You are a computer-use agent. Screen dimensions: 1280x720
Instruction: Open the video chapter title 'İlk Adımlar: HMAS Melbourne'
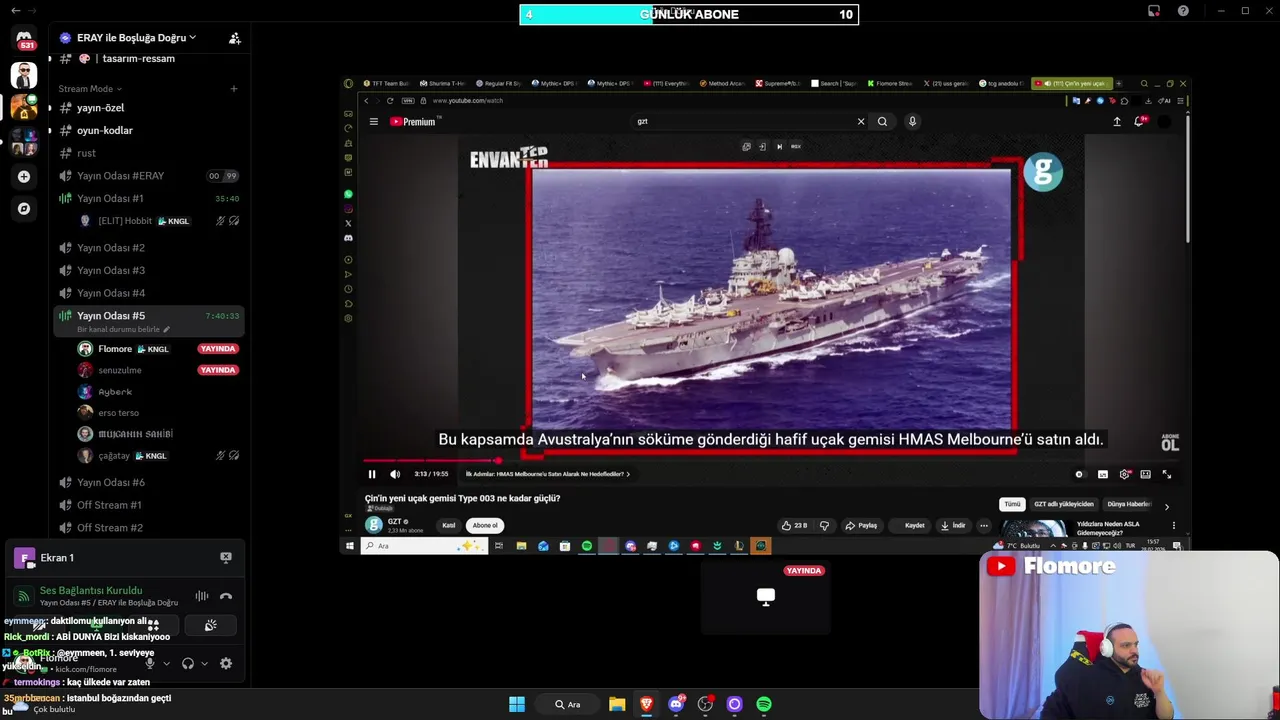tap(547, 474)
